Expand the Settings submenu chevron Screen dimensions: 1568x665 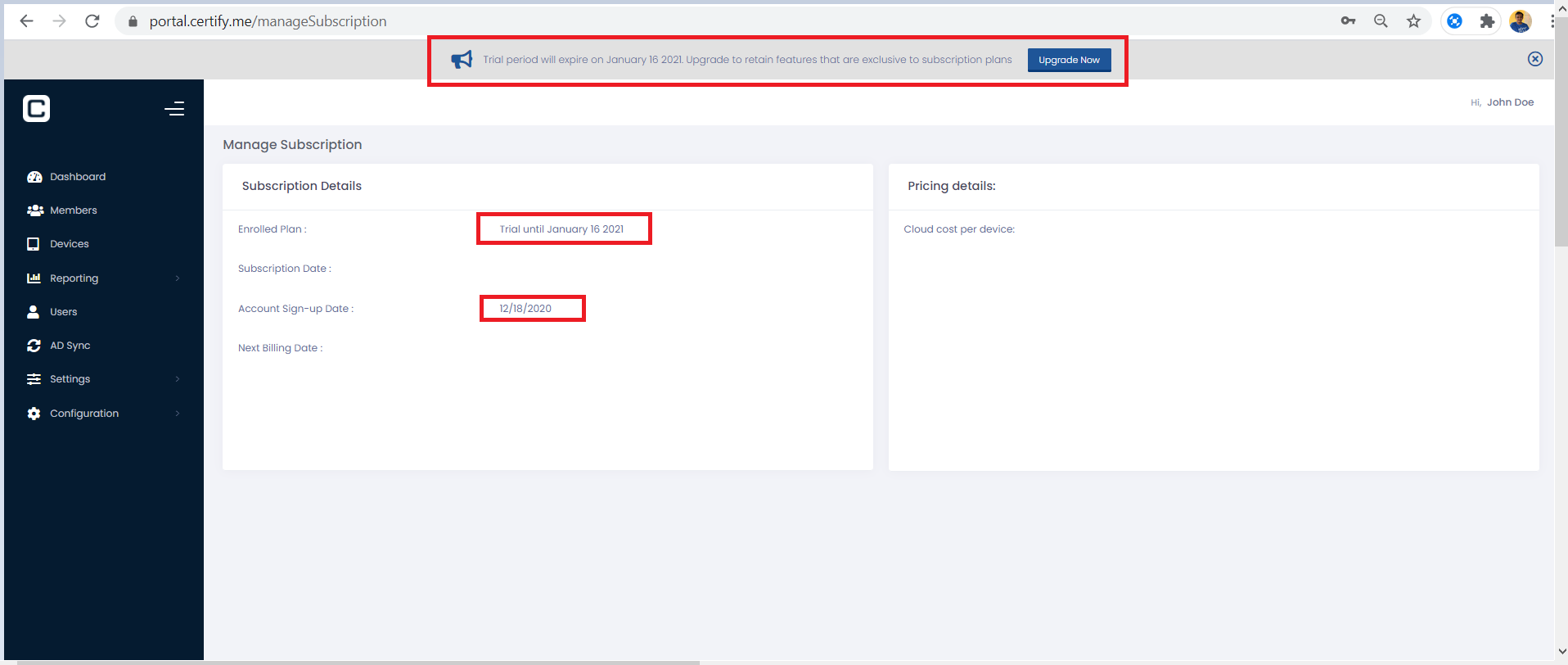point(178,379)
